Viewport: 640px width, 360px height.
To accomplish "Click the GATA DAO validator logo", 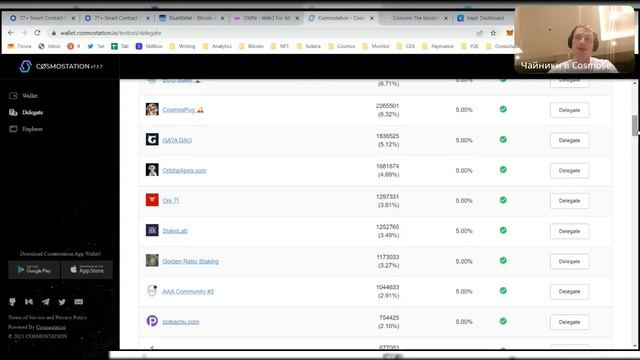I will point(152,140).
